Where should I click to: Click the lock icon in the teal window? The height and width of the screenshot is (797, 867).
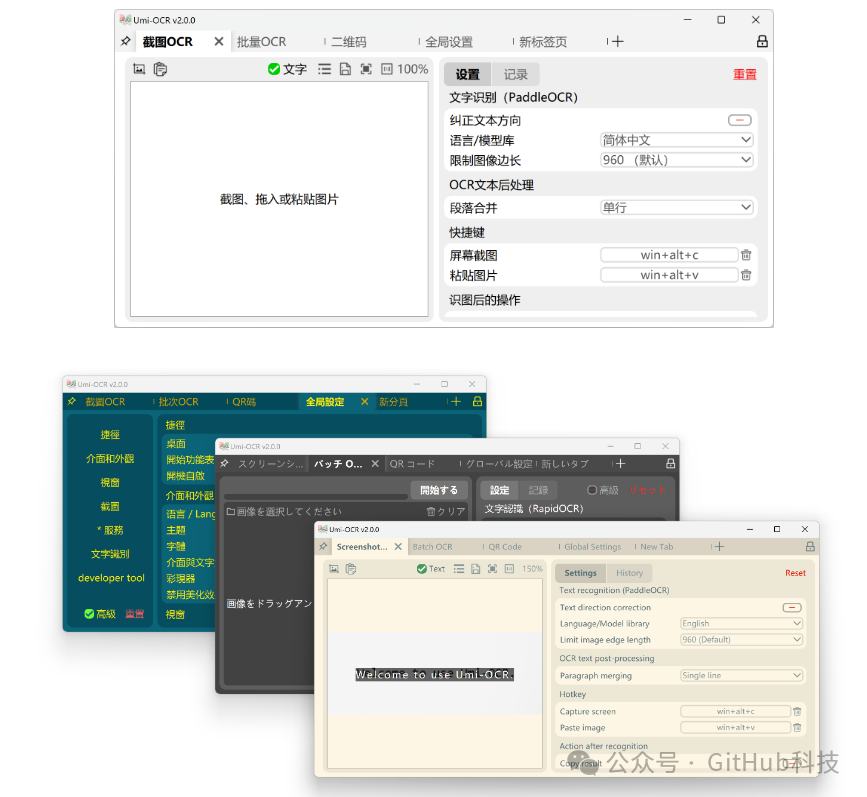pos(477,402)
